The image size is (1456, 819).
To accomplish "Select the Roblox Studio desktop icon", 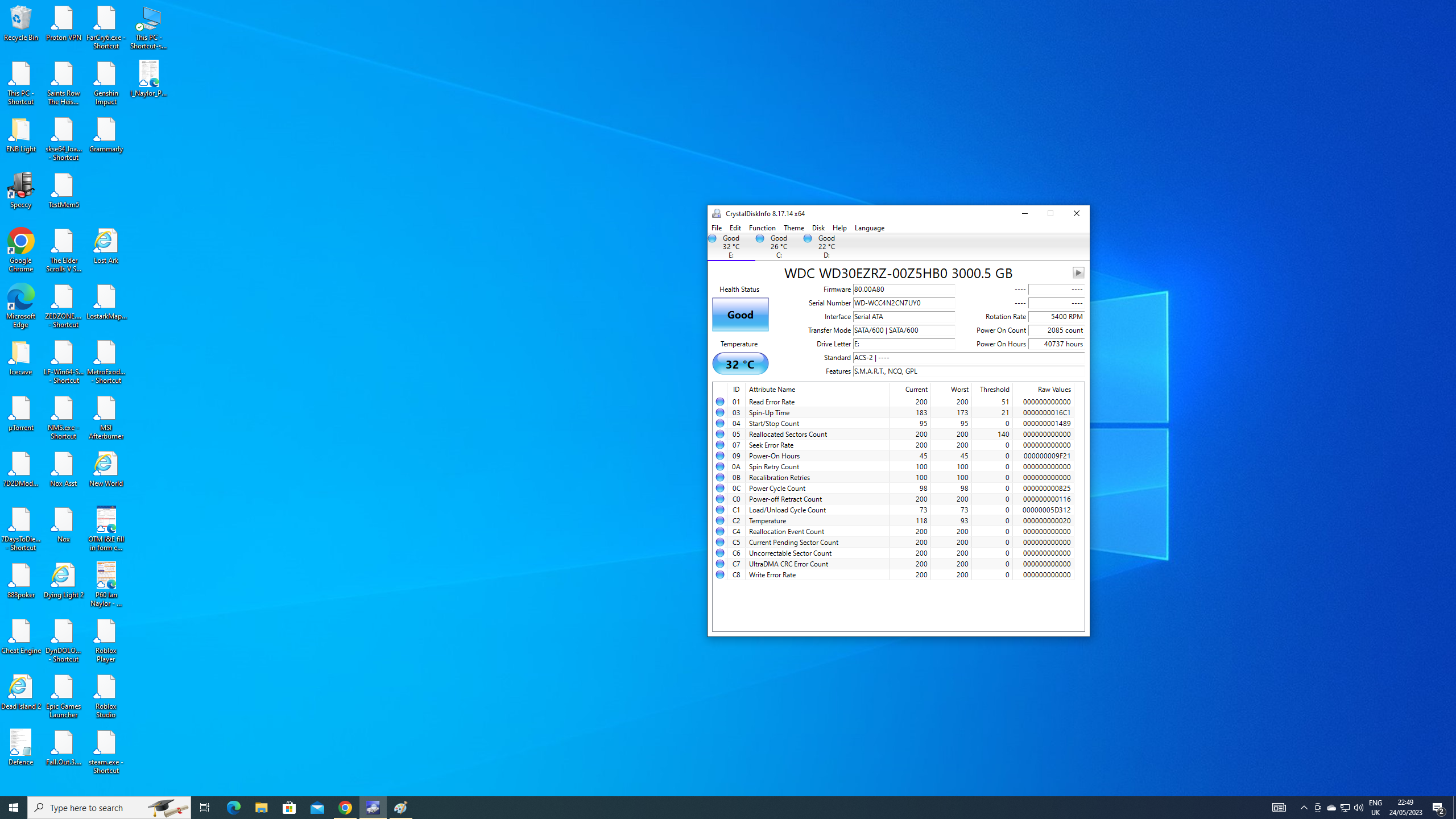I will [x=106, y=697].
